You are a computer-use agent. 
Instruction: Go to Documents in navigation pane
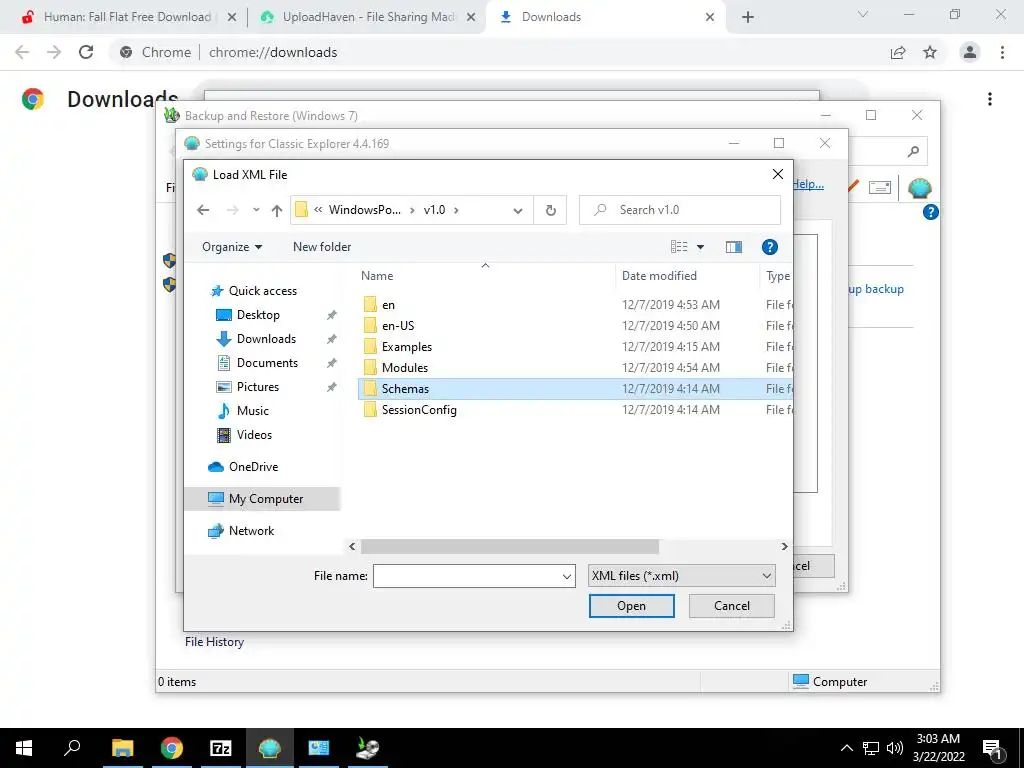click(x=267, y=363)
